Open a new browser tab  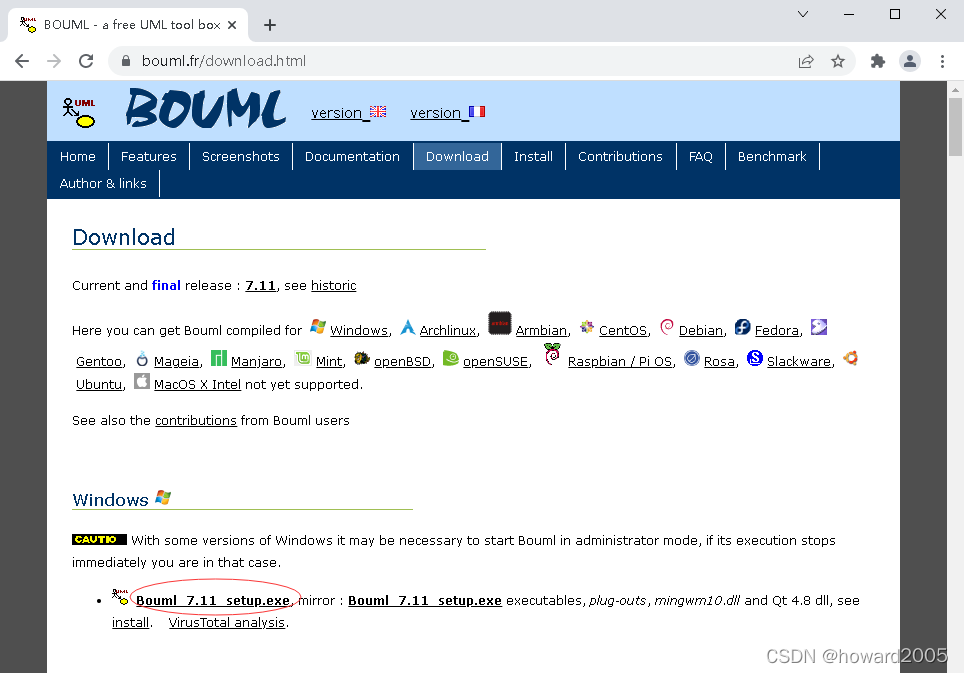click(x=269, y=25)
